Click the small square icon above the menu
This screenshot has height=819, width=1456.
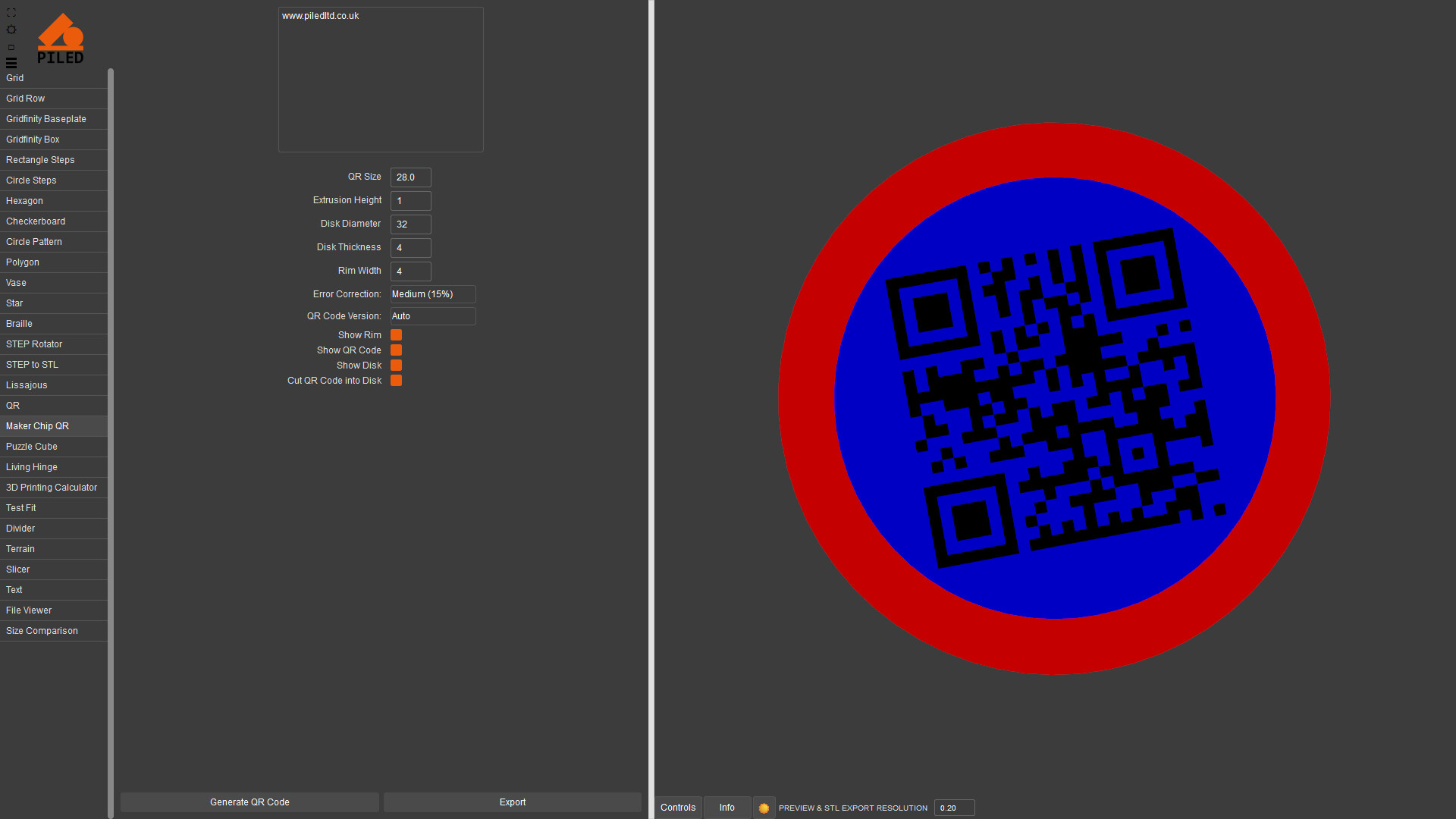11,47
